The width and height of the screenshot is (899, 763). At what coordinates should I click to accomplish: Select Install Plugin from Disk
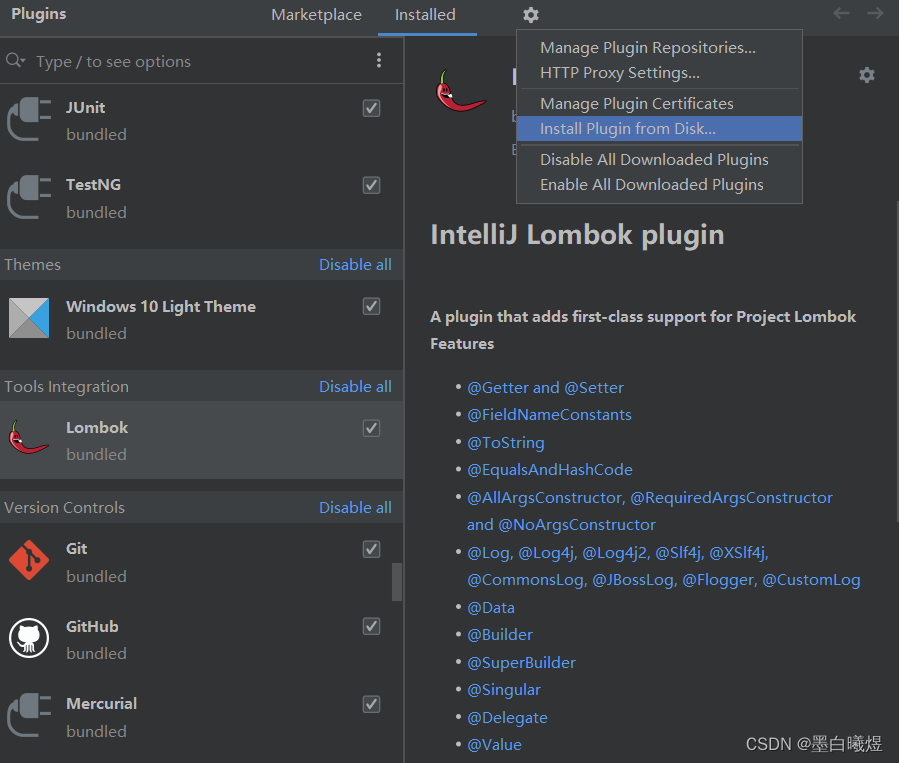659,129
